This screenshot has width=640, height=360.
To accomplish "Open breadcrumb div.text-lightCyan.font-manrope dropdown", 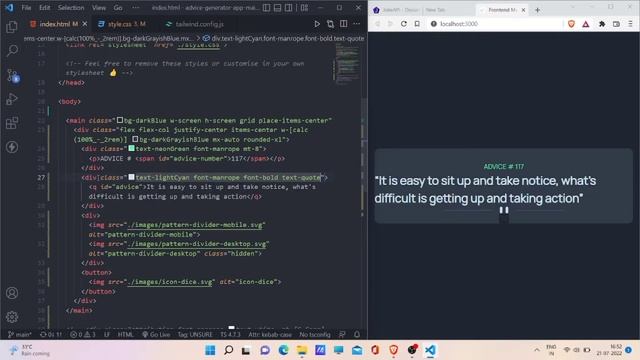I will [284, 38].
